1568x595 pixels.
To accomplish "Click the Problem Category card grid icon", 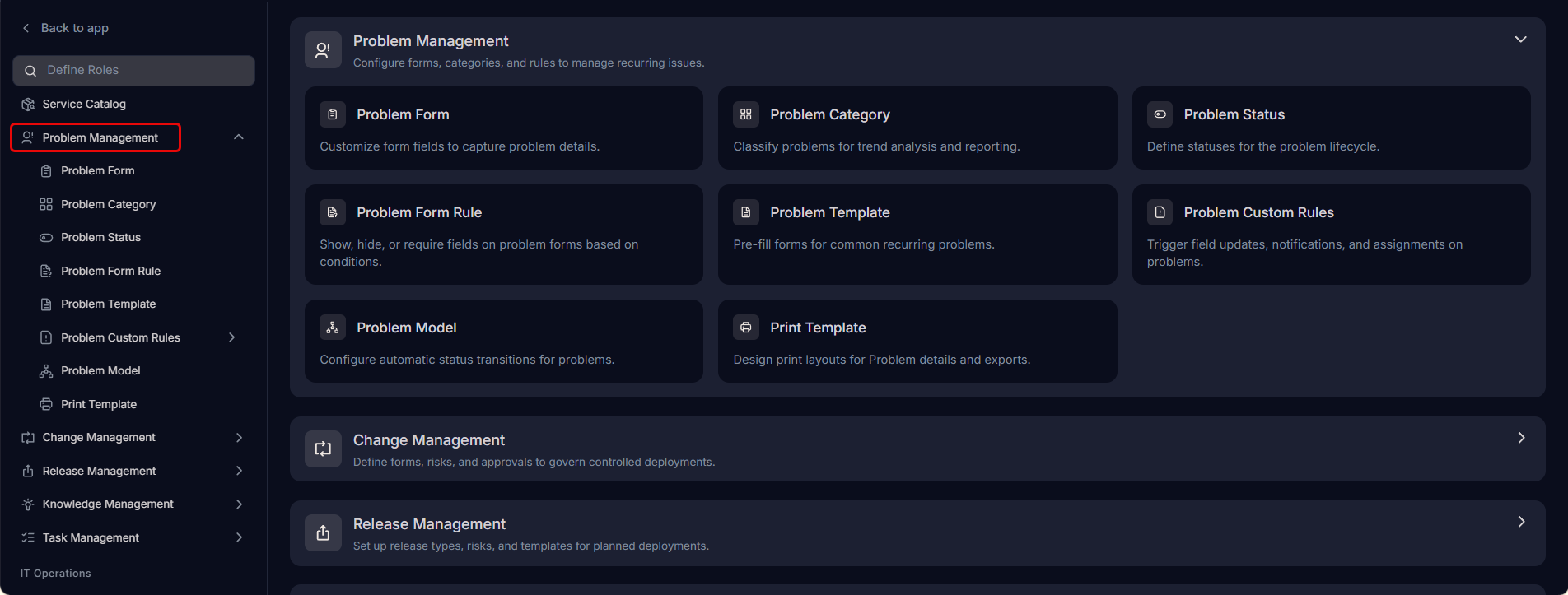I will click(x=746, y=114).
